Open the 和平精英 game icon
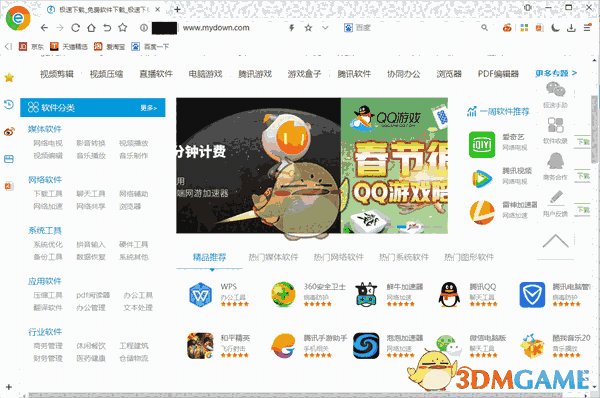This screenshot has height=398, width=600. pos(200,346)
